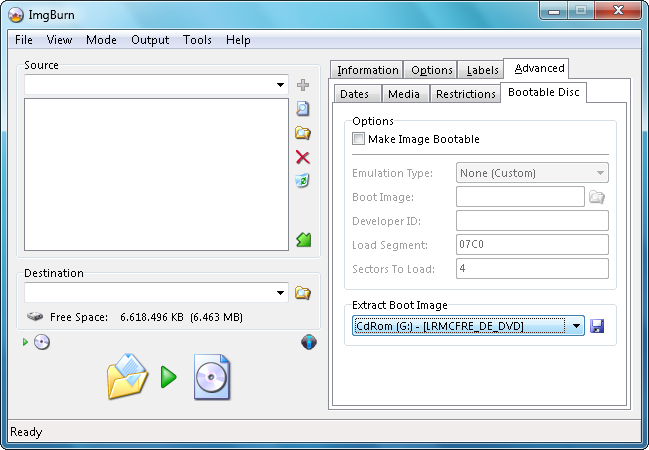This screenshot has width=649, height=450.
Task: Click the small green play arrow beside disc icon
Action: tap(25, 342)
